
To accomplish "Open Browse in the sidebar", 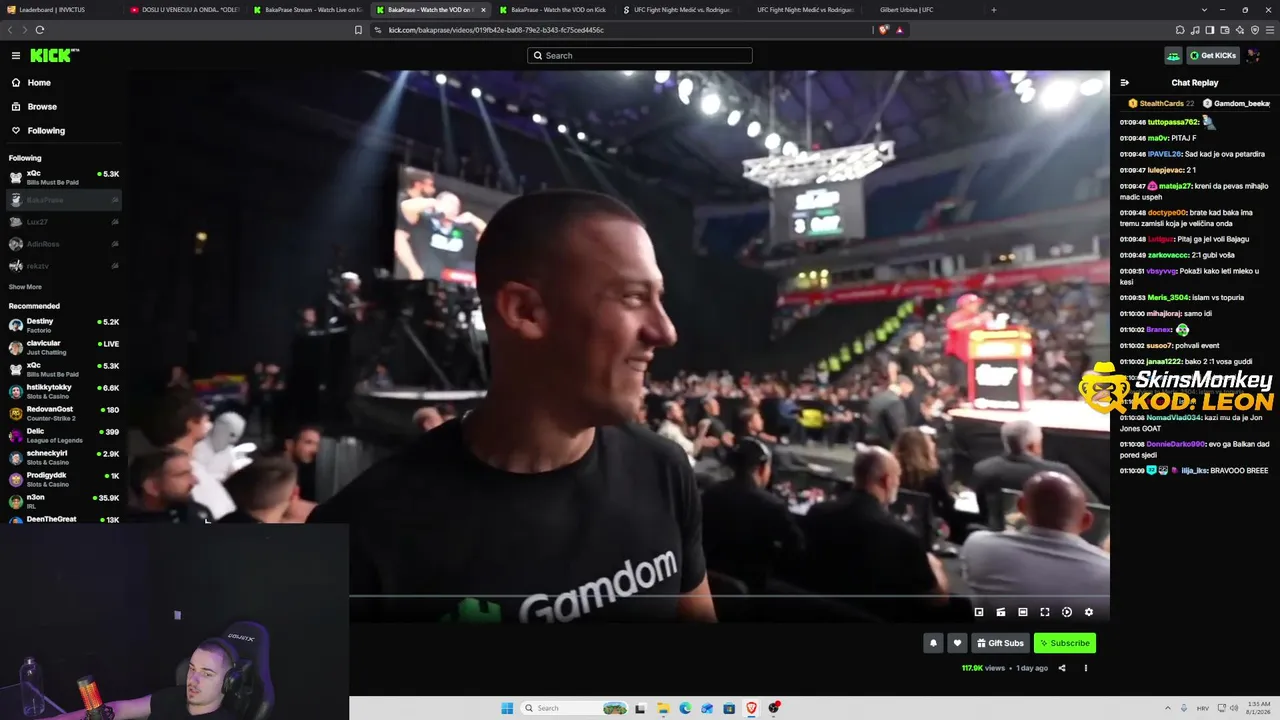I will click(x=42, y=107).
